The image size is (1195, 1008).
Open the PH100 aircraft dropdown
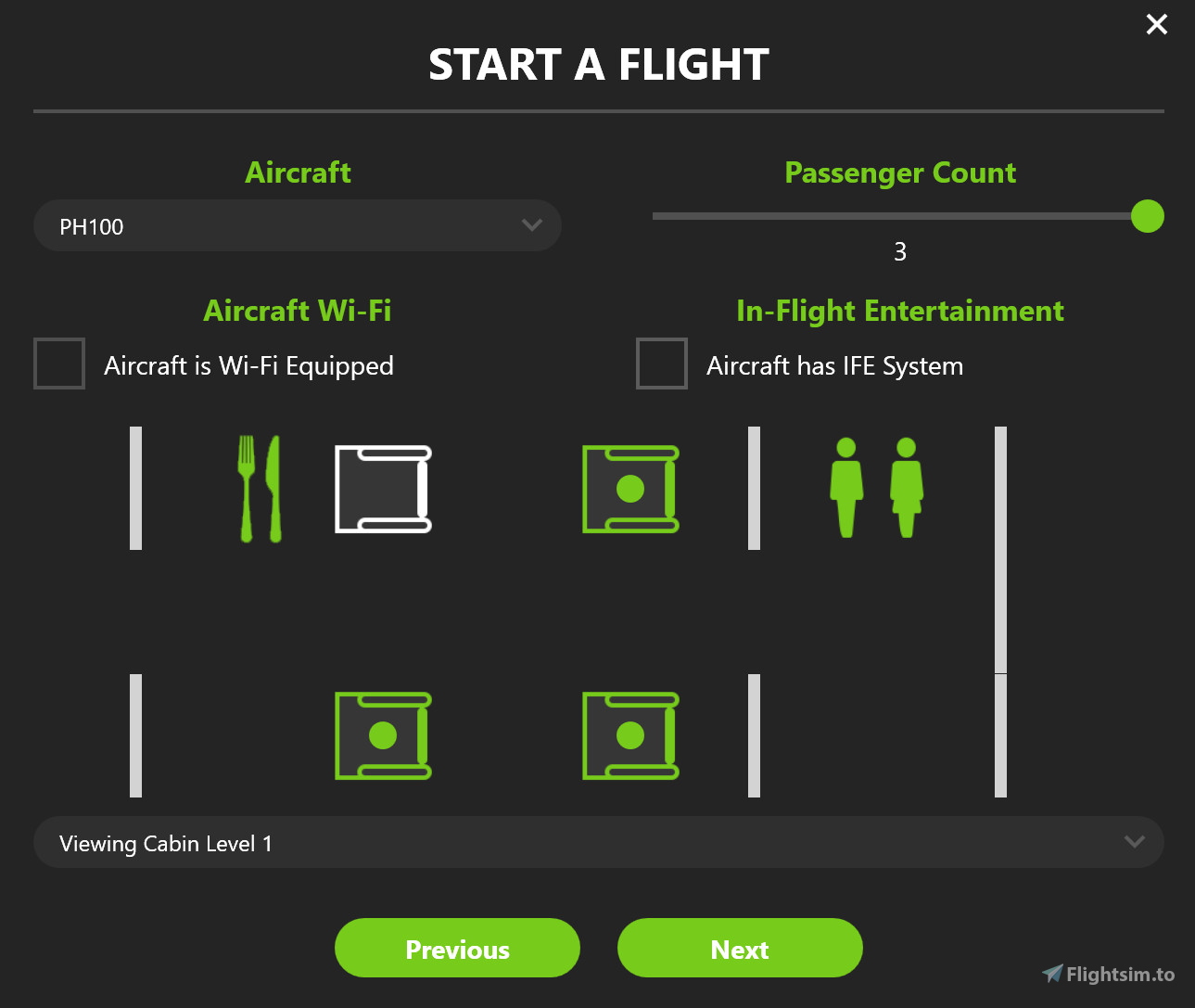tap(297, 225)
